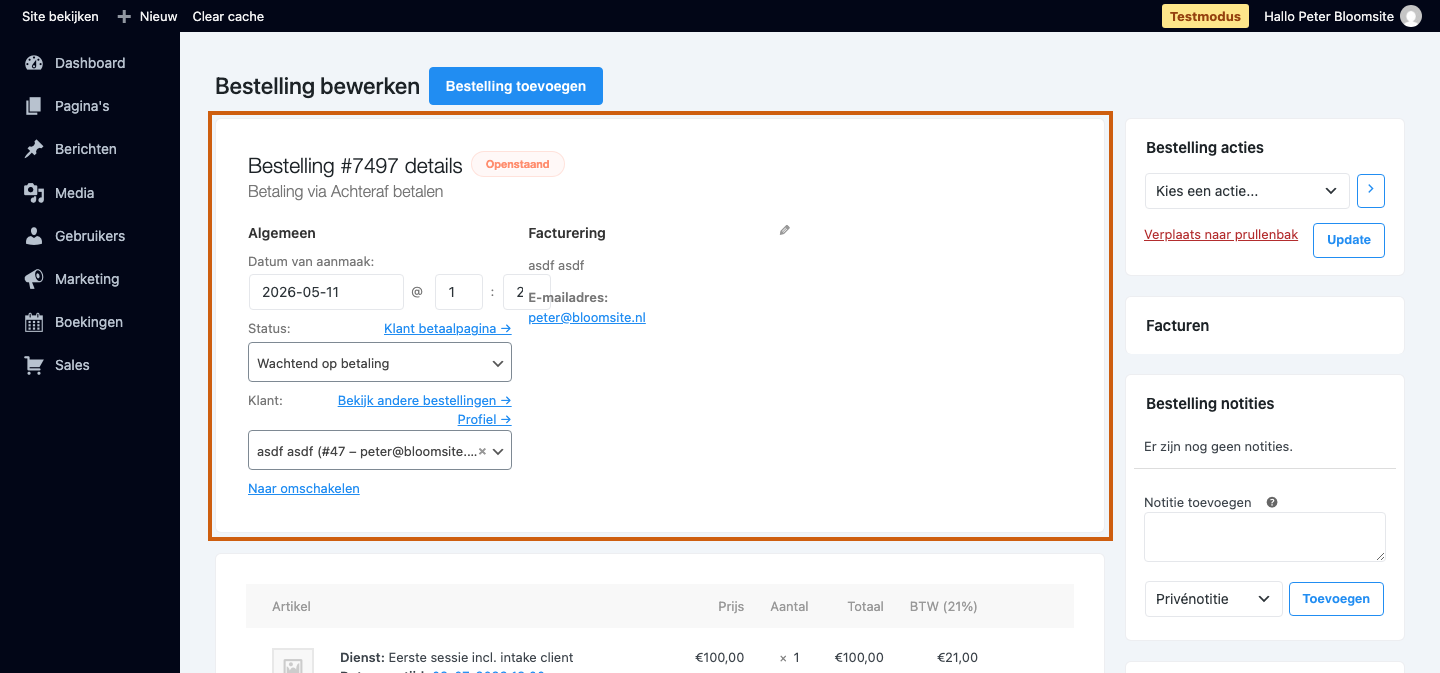This screenshot has width=1440, height=673.
Task: Click the Aantal column header
Action: point(790,606)
